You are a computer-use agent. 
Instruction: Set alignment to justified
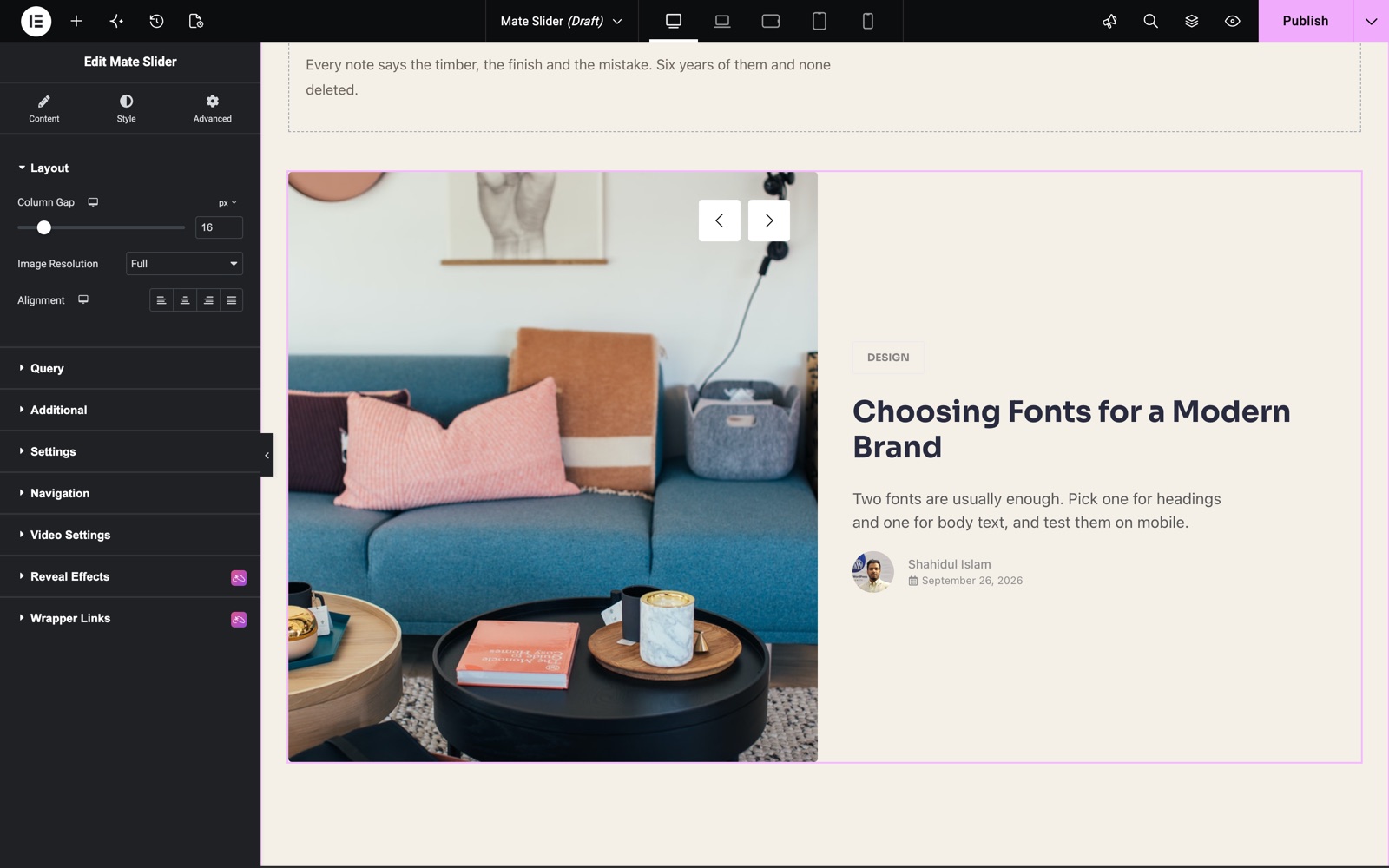pos(232,300)
